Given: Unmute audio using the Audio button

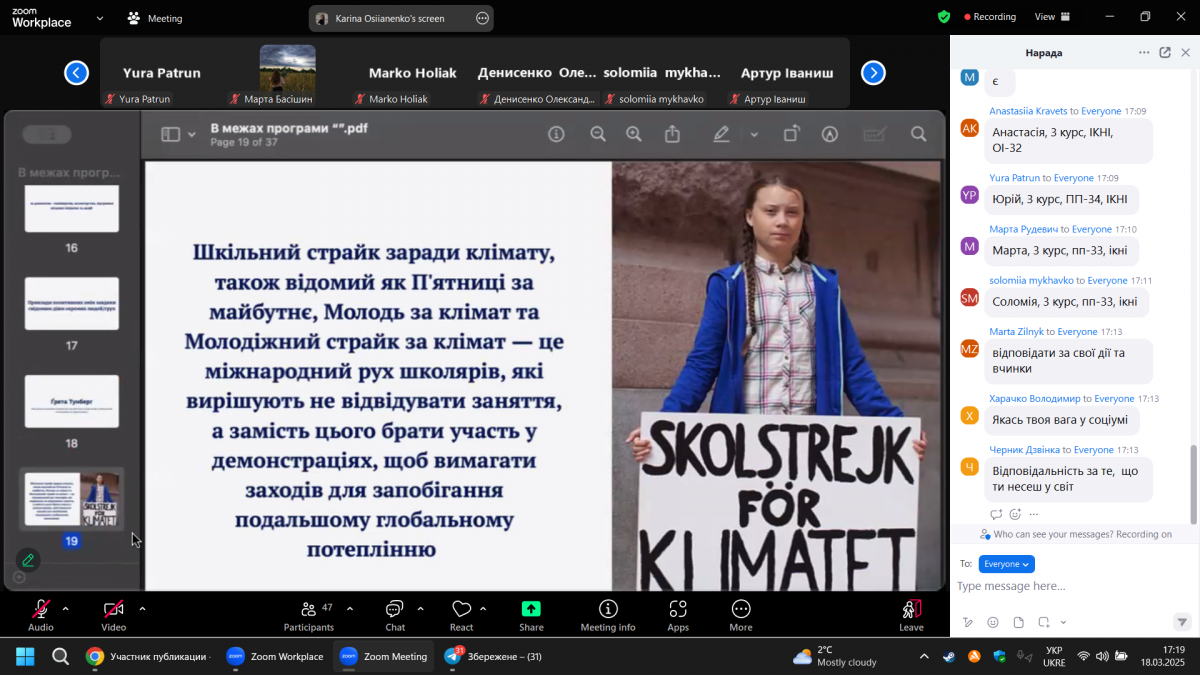Looking at the screenshot, I should (x=40, y=614).
